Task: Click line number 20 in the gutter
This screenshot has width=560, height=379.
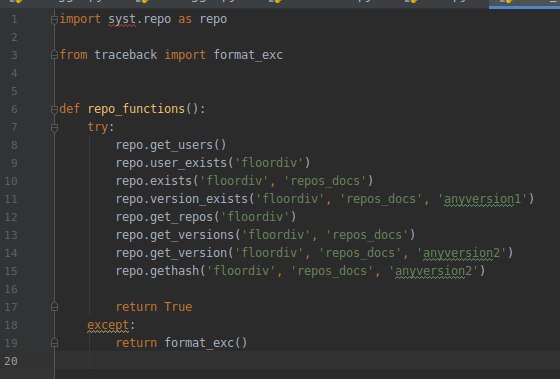Action: point(11,361)
